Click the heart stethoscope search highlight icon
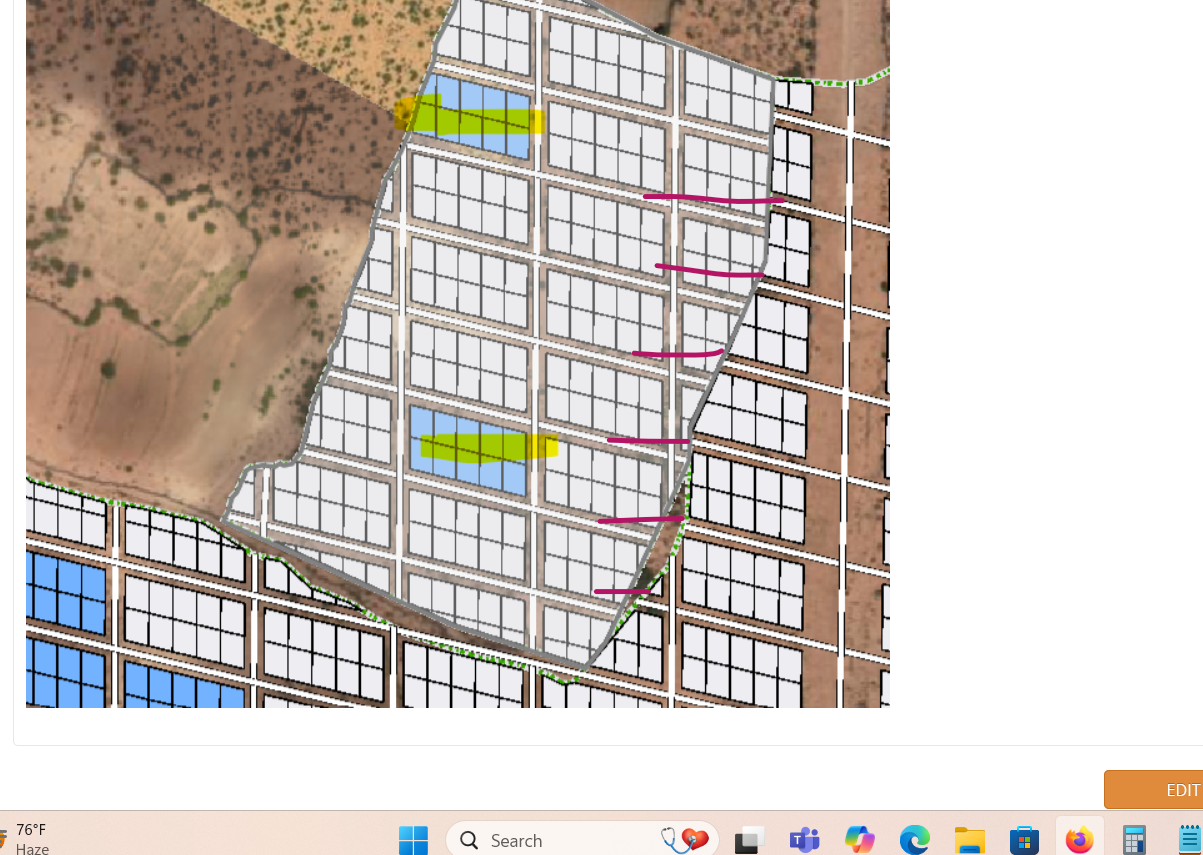This screenshot has width=1203, height=855. pos(685,840)
